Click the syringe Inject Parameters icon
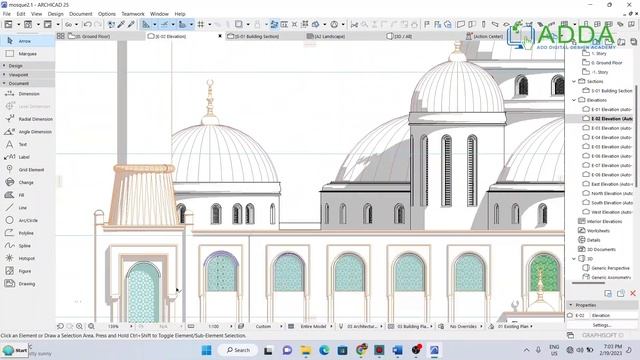The width and height of the screenshot is (640, 360). 131,24
